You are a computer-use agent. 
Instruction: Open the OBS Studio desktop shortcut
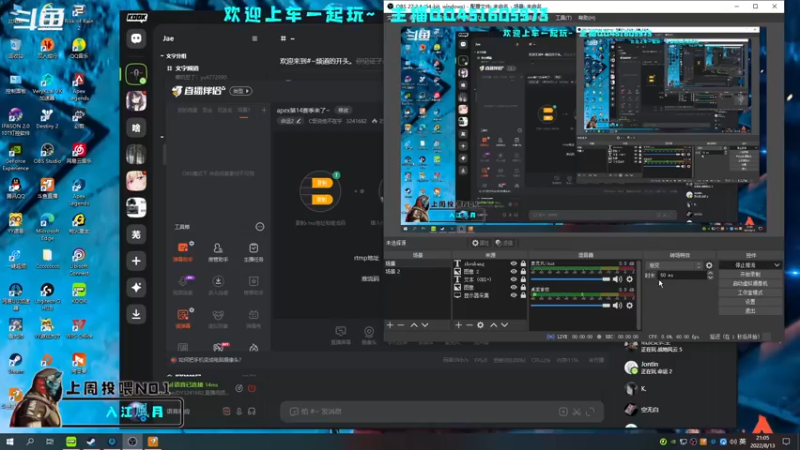[x=47, y=154]
